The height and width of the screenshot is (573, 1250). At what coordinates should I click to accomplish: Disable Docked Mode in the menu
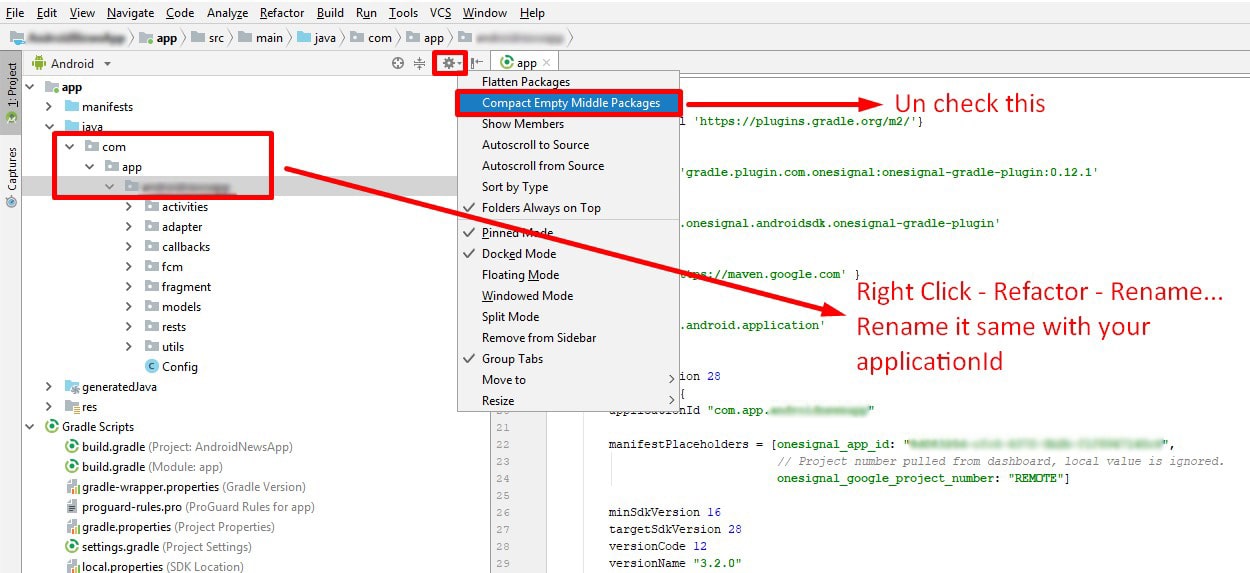(518, 254)
